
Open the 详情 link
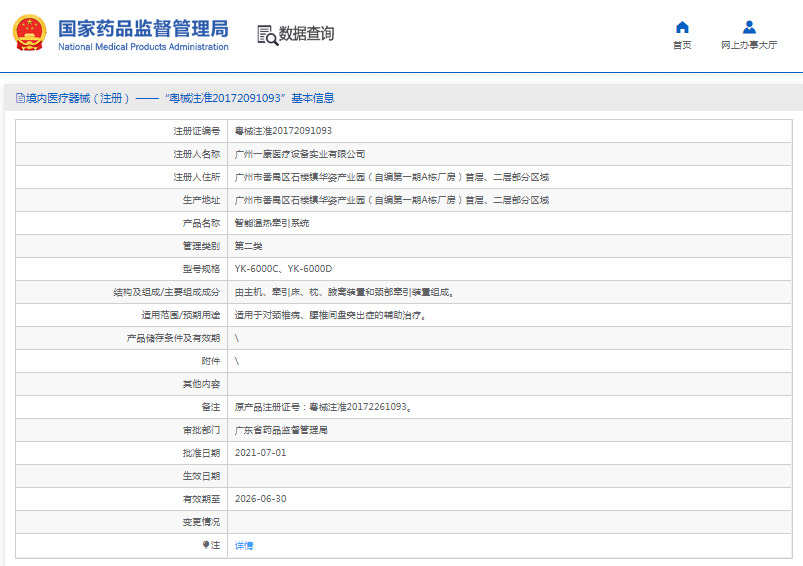pos(244,546)
